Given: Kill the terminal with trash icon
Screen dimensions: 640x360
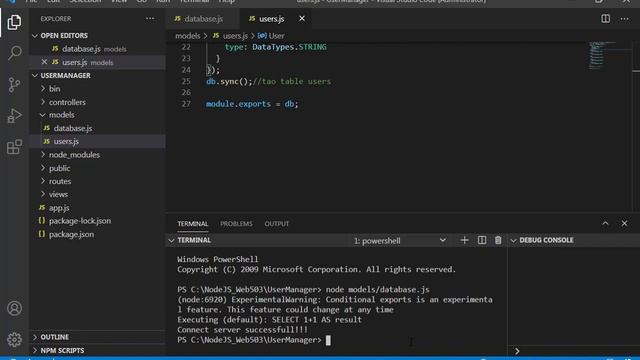Looking at the screenshot, I should (498, 240).
